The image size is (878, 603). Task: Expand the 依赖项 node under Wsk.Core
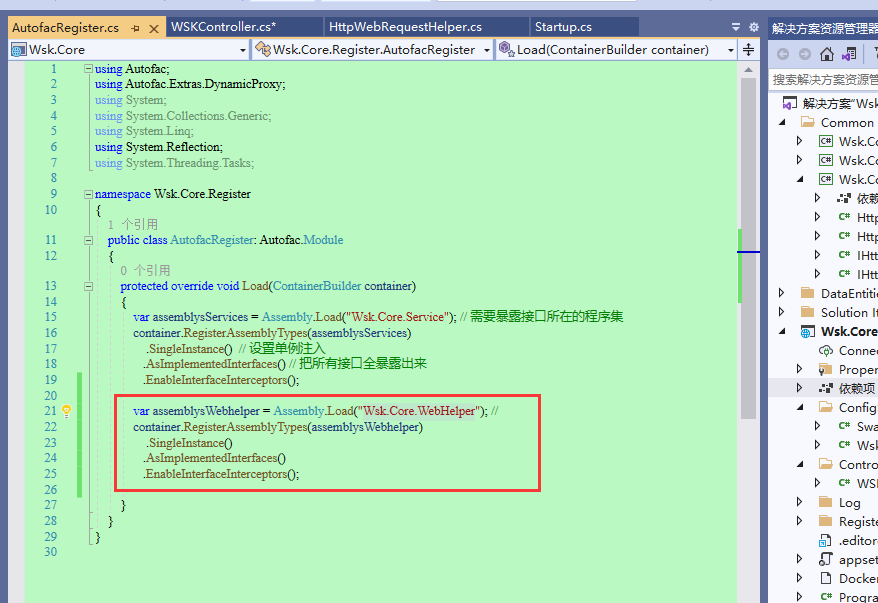(800, 389)
